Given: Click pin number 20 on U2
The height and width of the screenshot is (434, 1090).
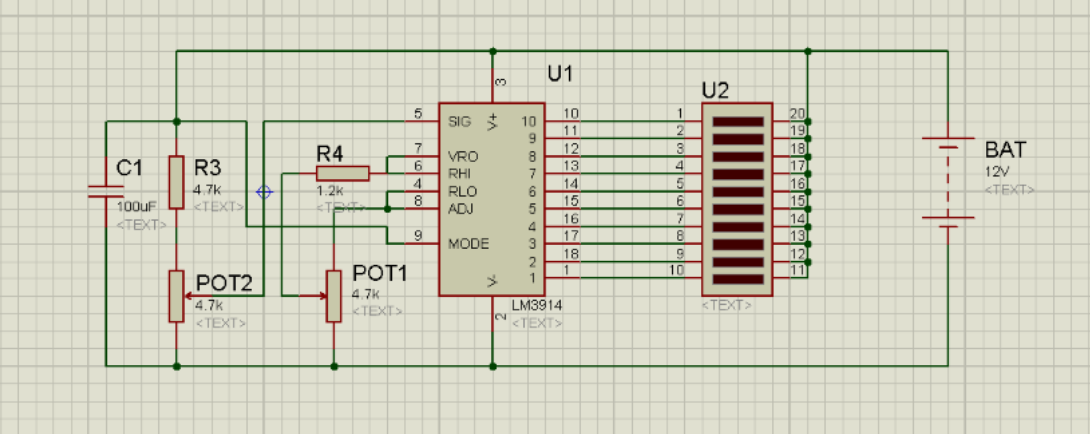Looking at the screenshot, I should pyautogui.click(x=797, y=113).
